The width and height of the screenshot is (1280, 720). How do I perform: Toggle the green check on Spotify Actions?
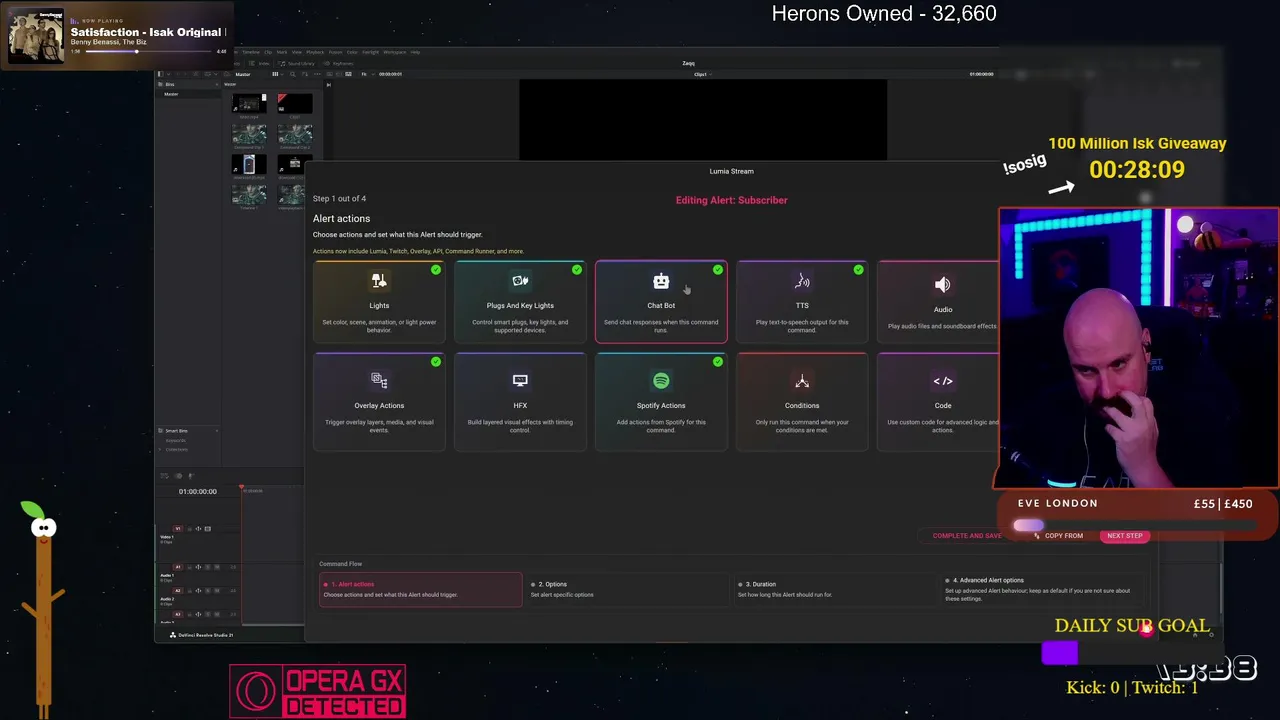[x=718, y=362]
